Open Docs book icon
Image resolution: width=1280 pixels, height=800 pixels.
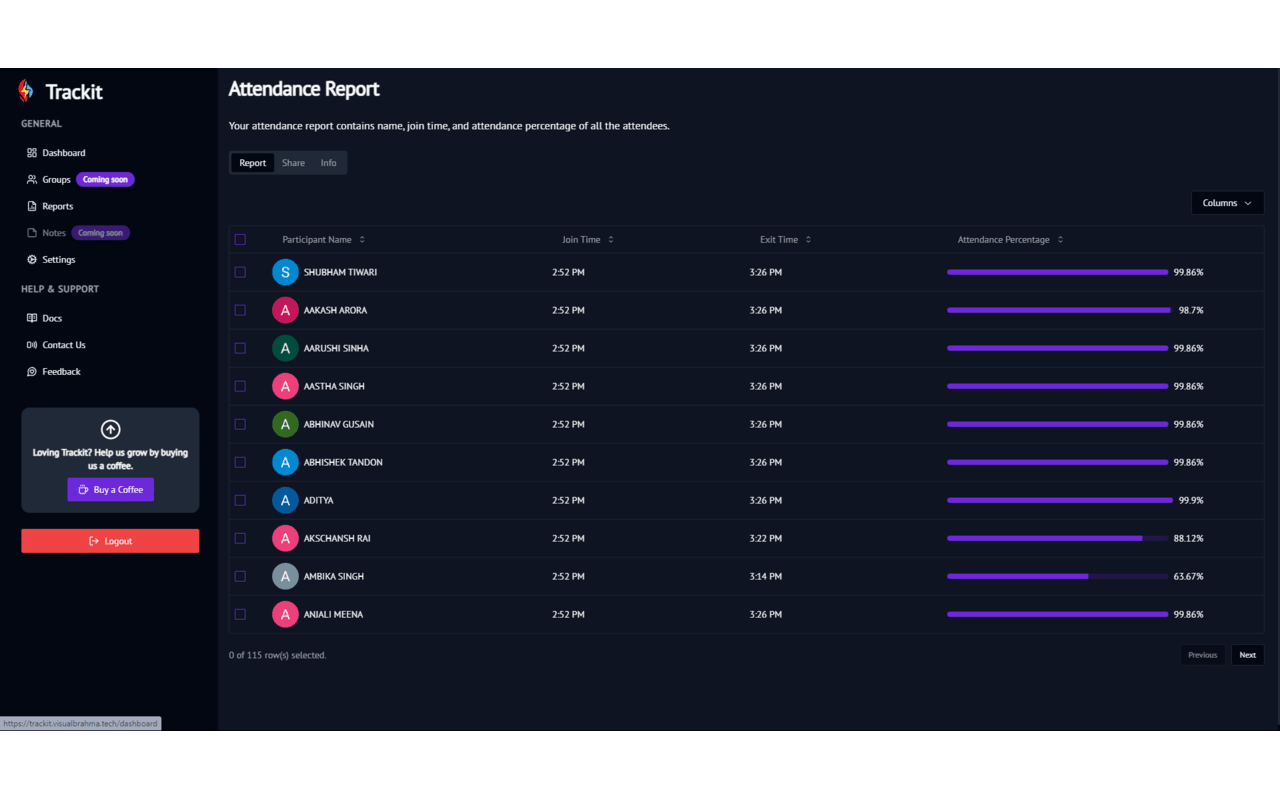tap(32, 318)
